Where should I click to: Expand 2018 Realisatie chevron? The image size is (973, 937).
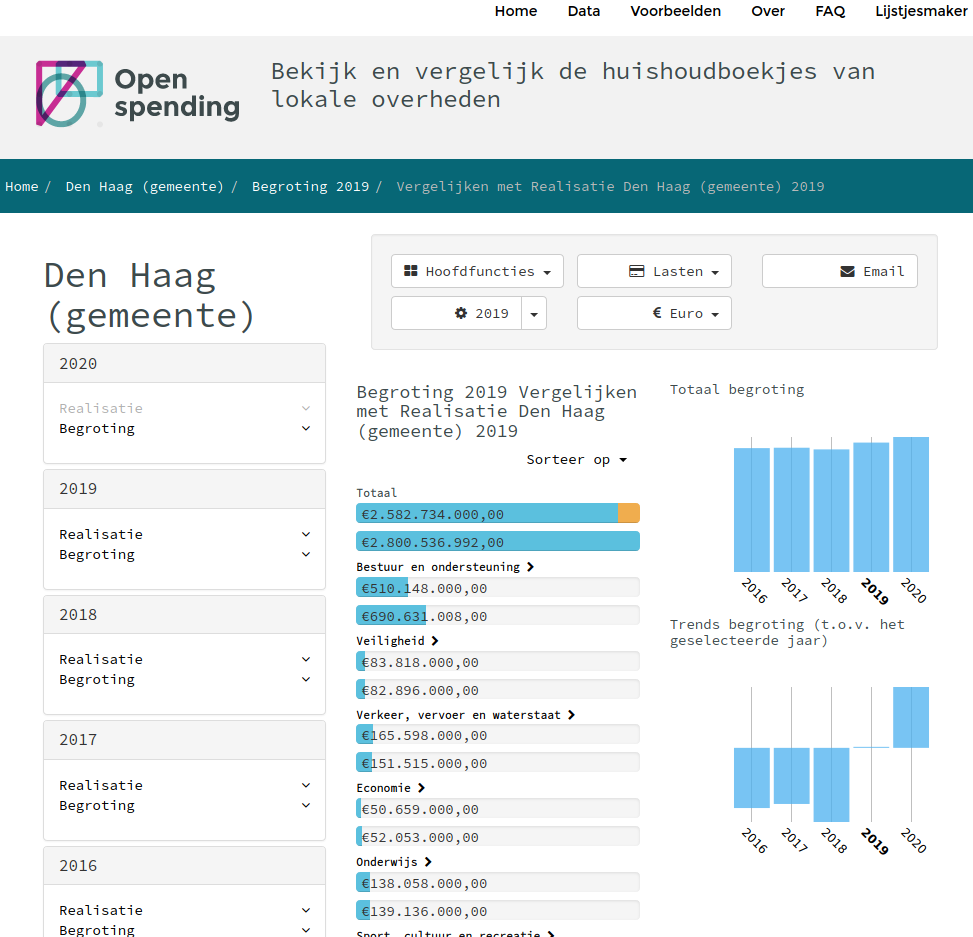[x=306, y=659]
